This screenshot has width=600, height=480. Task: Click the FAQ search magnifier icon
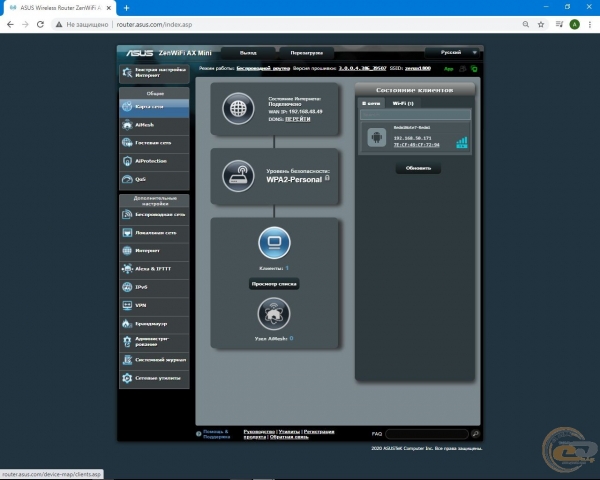point(476,434)
